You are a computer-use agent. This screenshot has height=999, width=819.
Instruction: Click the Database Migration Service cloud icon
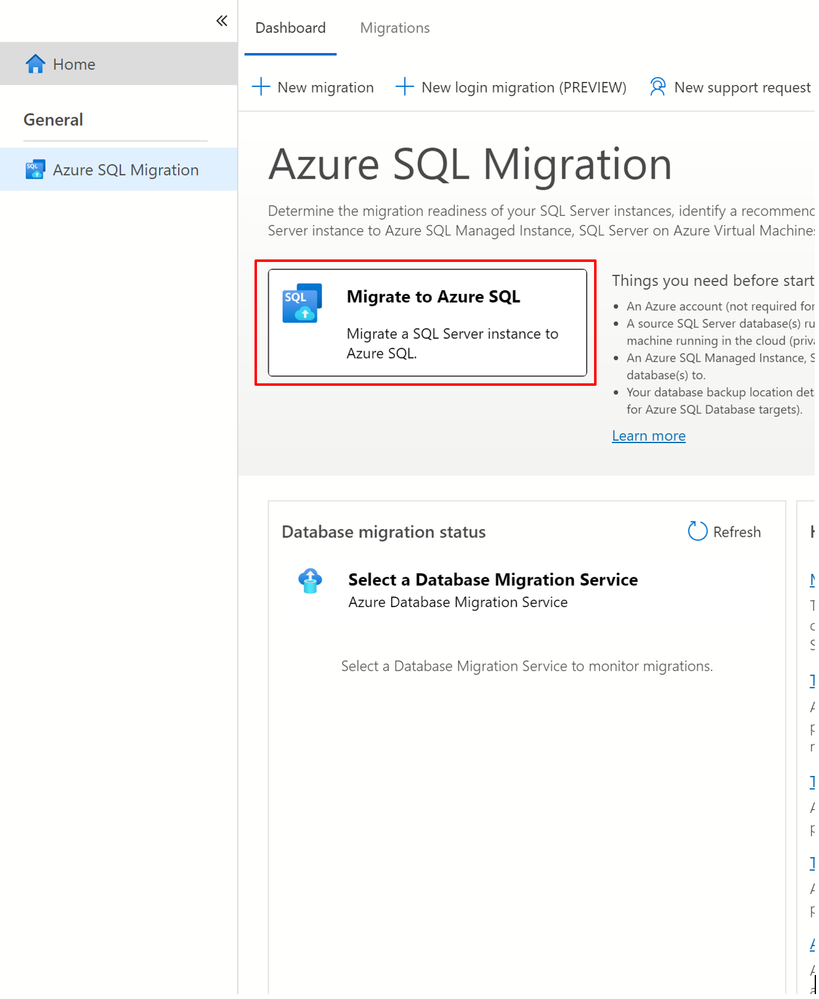coord(310,581)
